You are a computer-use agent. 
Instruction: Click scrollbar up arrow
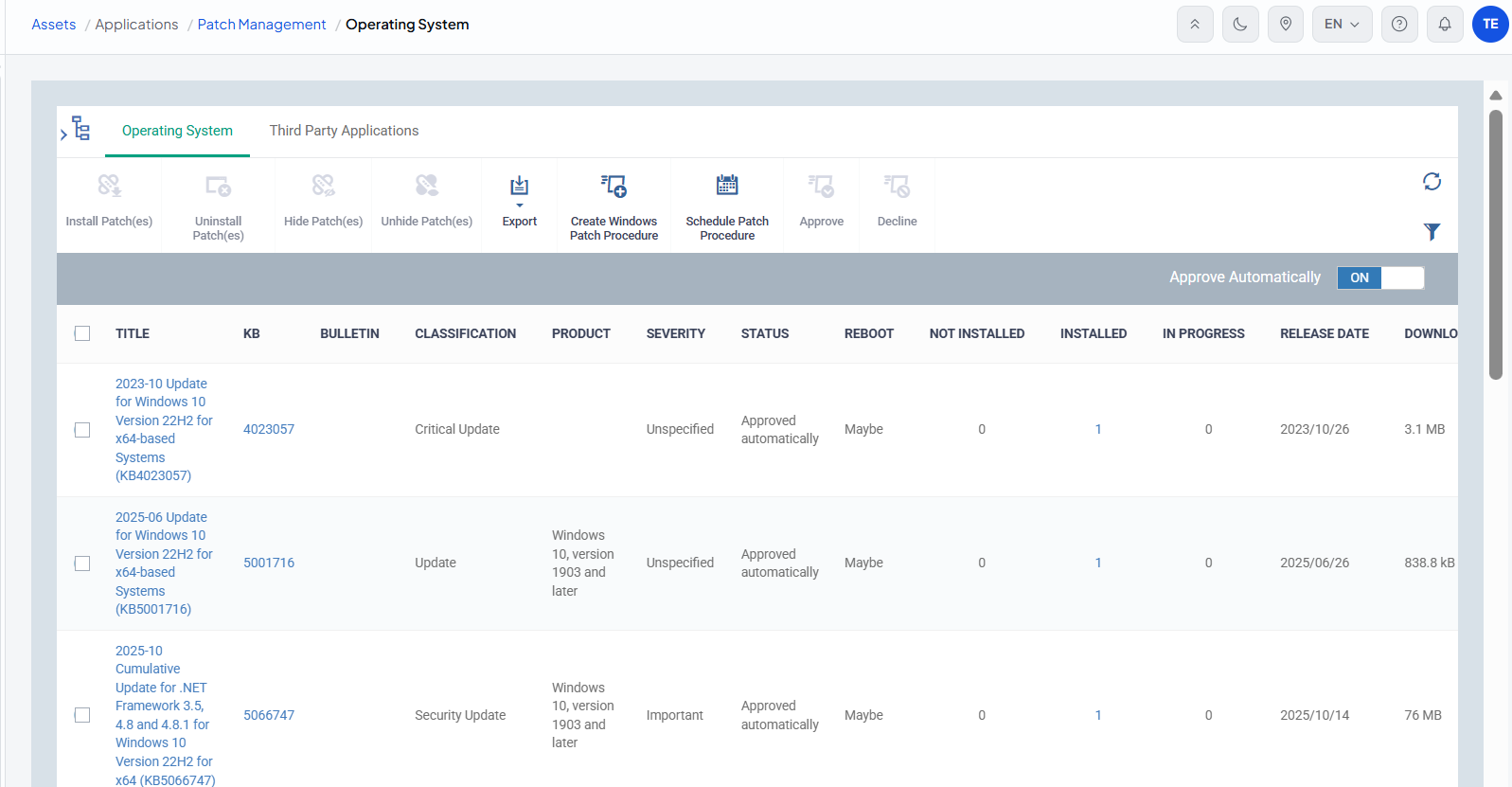click(x=1496, y=95)
